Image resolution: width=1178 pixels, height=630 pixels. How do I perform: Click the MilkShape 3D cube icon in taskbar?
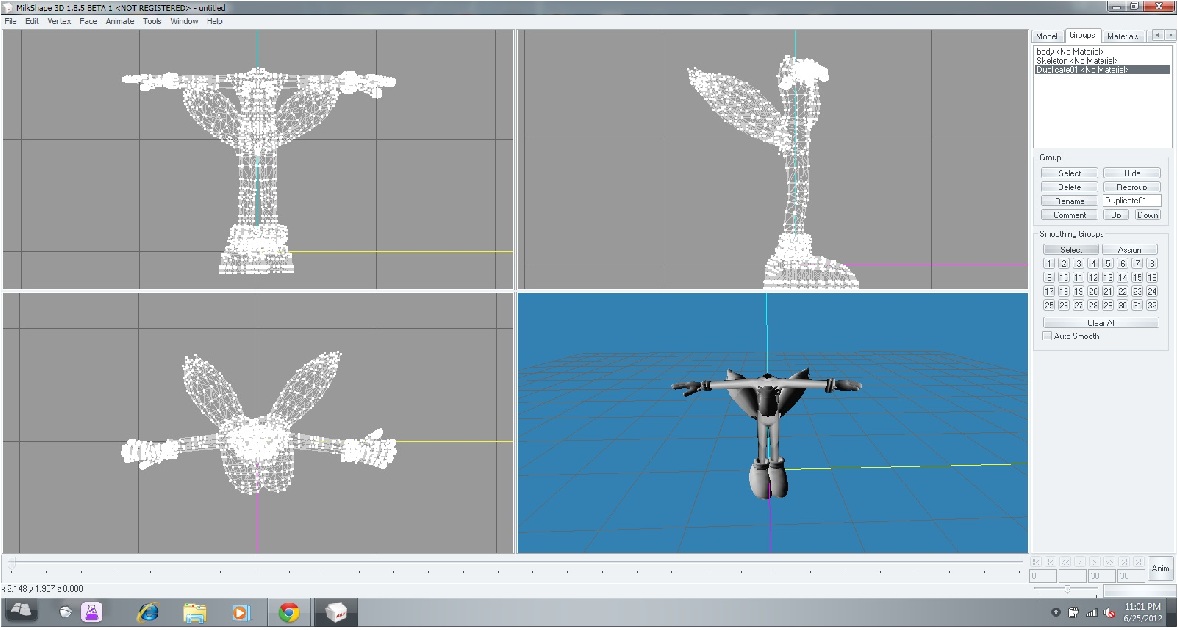[335, 614]
